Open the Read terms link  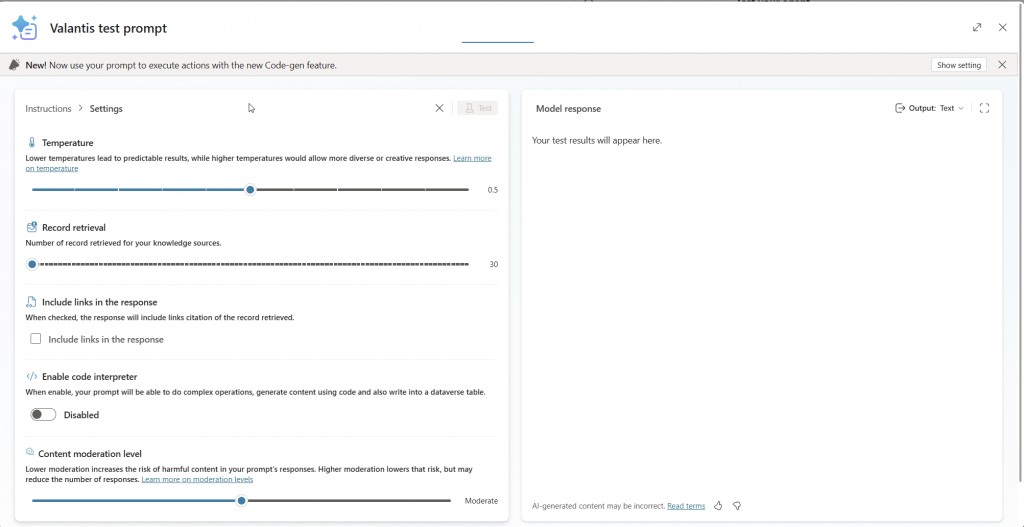pos(686,506)
